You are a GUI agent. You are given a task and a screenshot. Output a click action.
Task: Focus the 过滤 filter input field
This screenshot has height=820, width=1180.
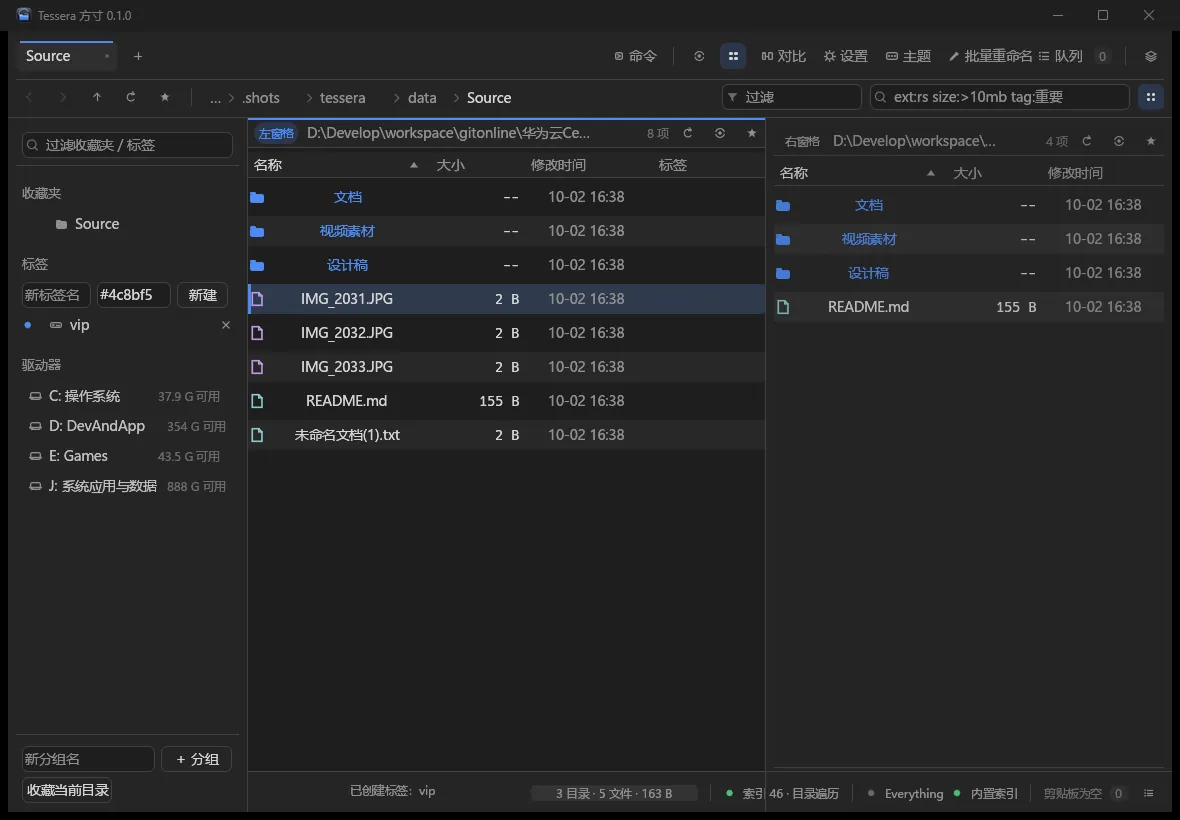pos(792,97)
